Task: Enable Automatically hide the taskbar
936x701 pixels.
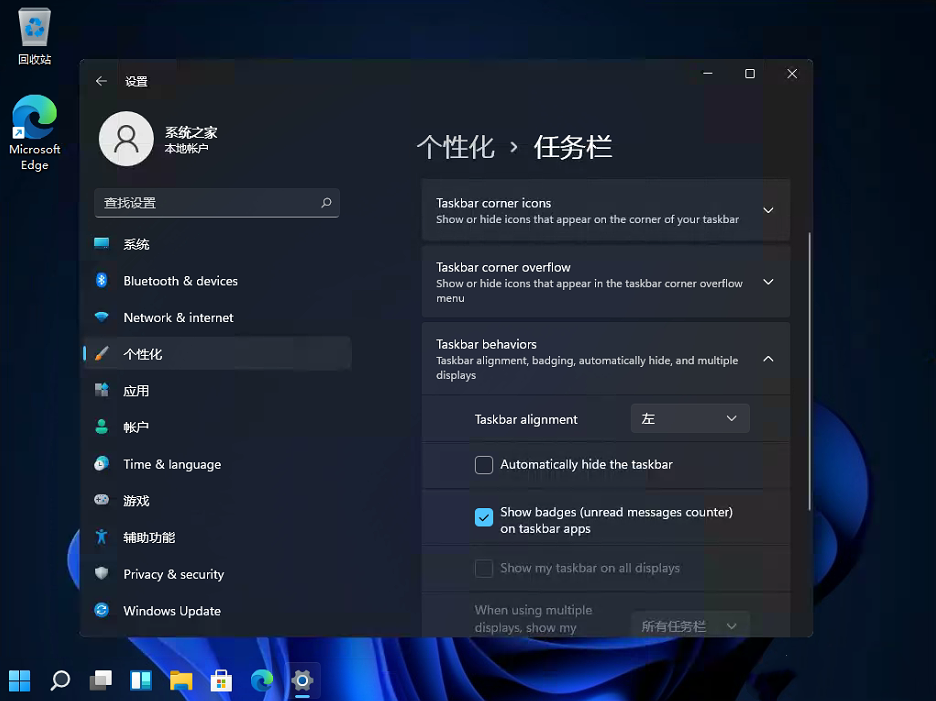Action: click(x=484, y=464)
